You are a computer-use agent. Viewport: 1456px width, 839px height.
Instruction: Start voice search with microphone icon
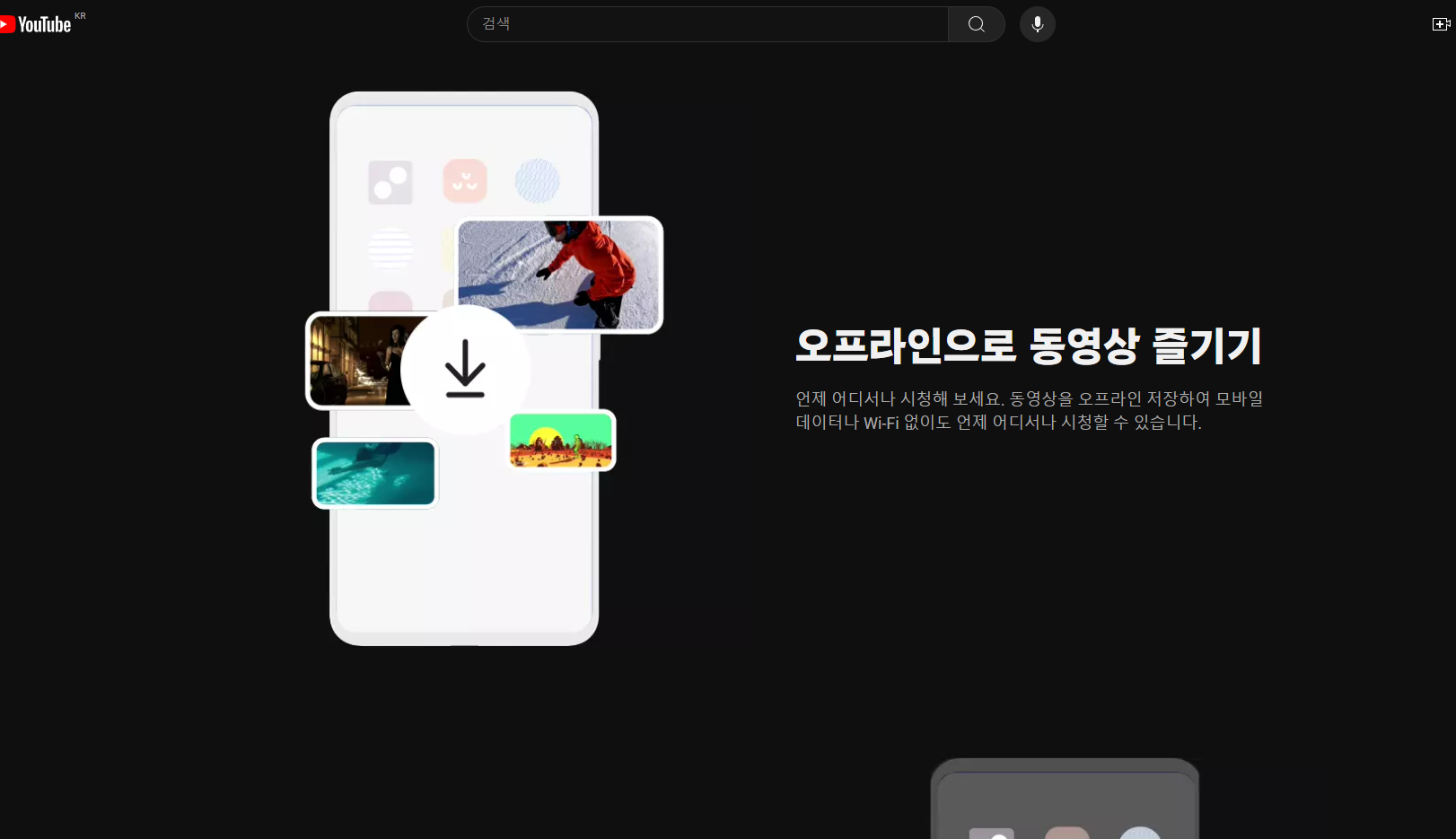[1038, 24]
